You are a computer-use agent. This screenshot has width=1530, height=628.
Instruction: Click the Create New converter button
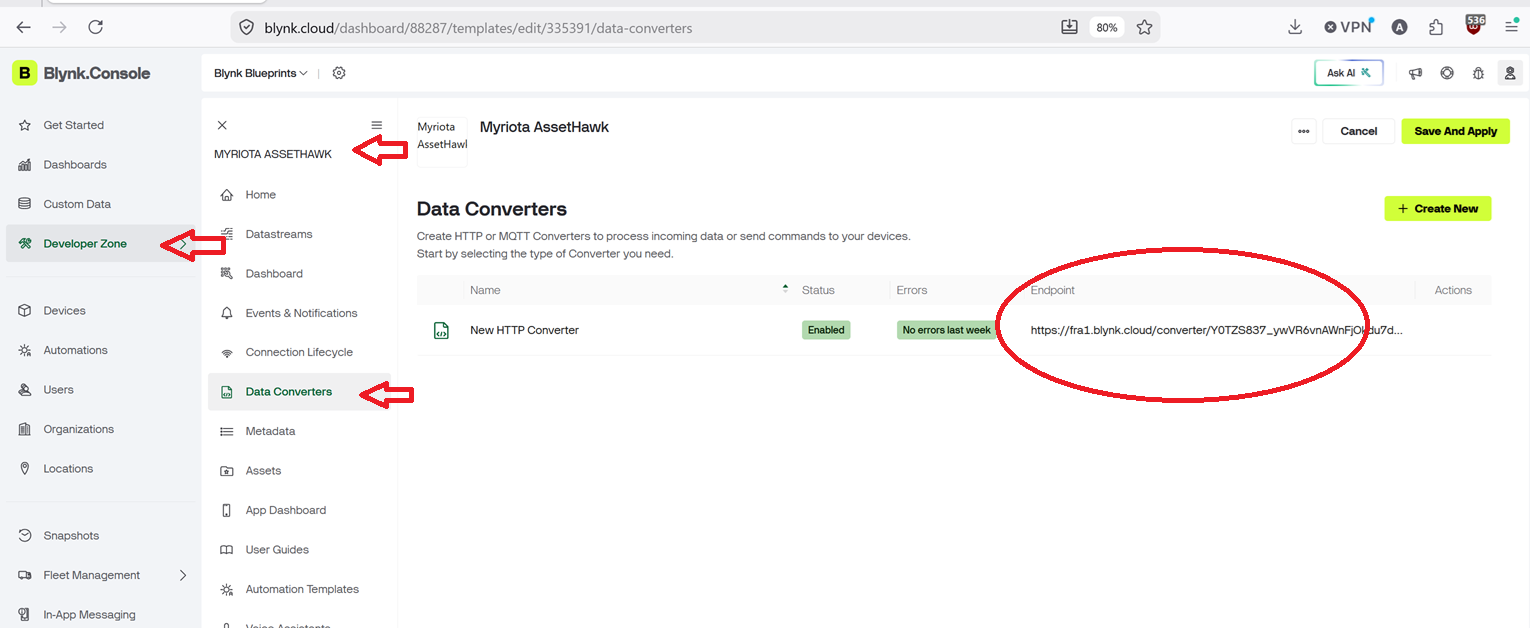1438,208
